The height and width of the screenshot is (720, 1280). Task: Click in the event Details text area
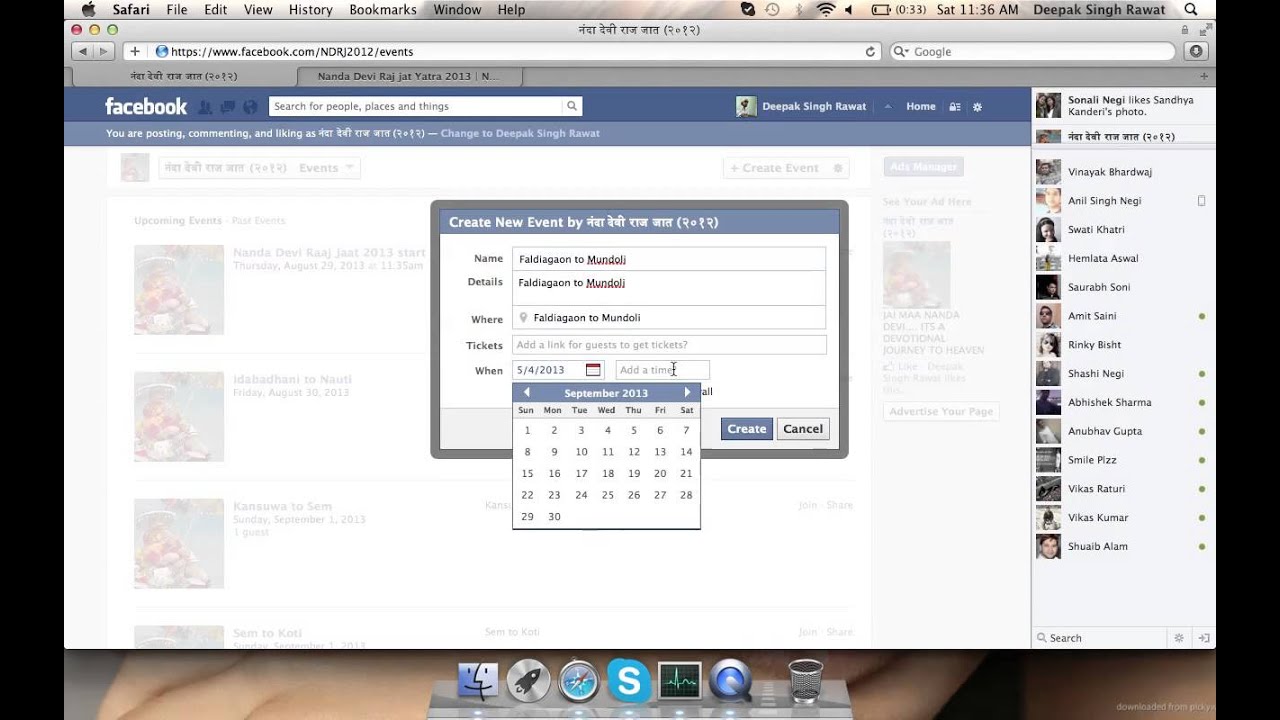pos(669,288)
